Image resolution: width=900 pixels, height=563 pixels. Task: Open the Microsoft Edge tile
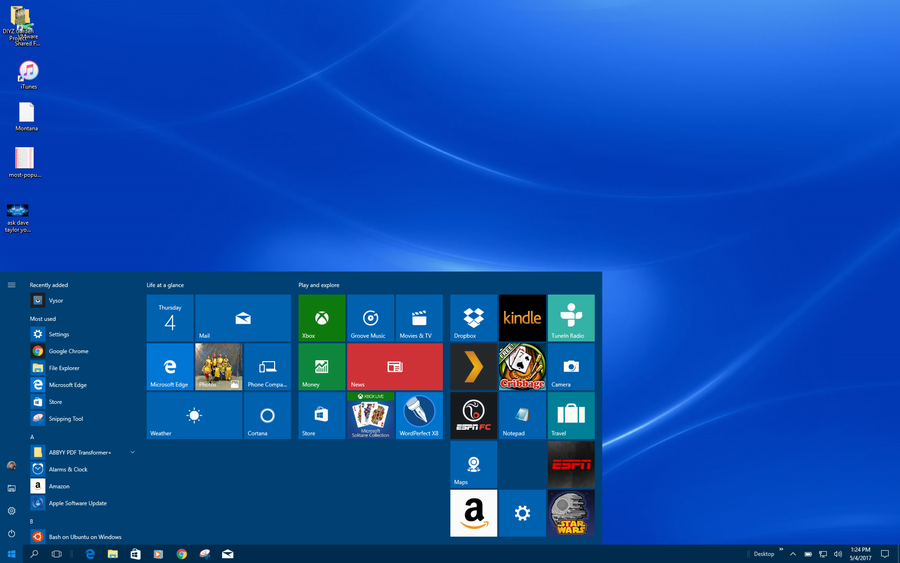[170, 367]
